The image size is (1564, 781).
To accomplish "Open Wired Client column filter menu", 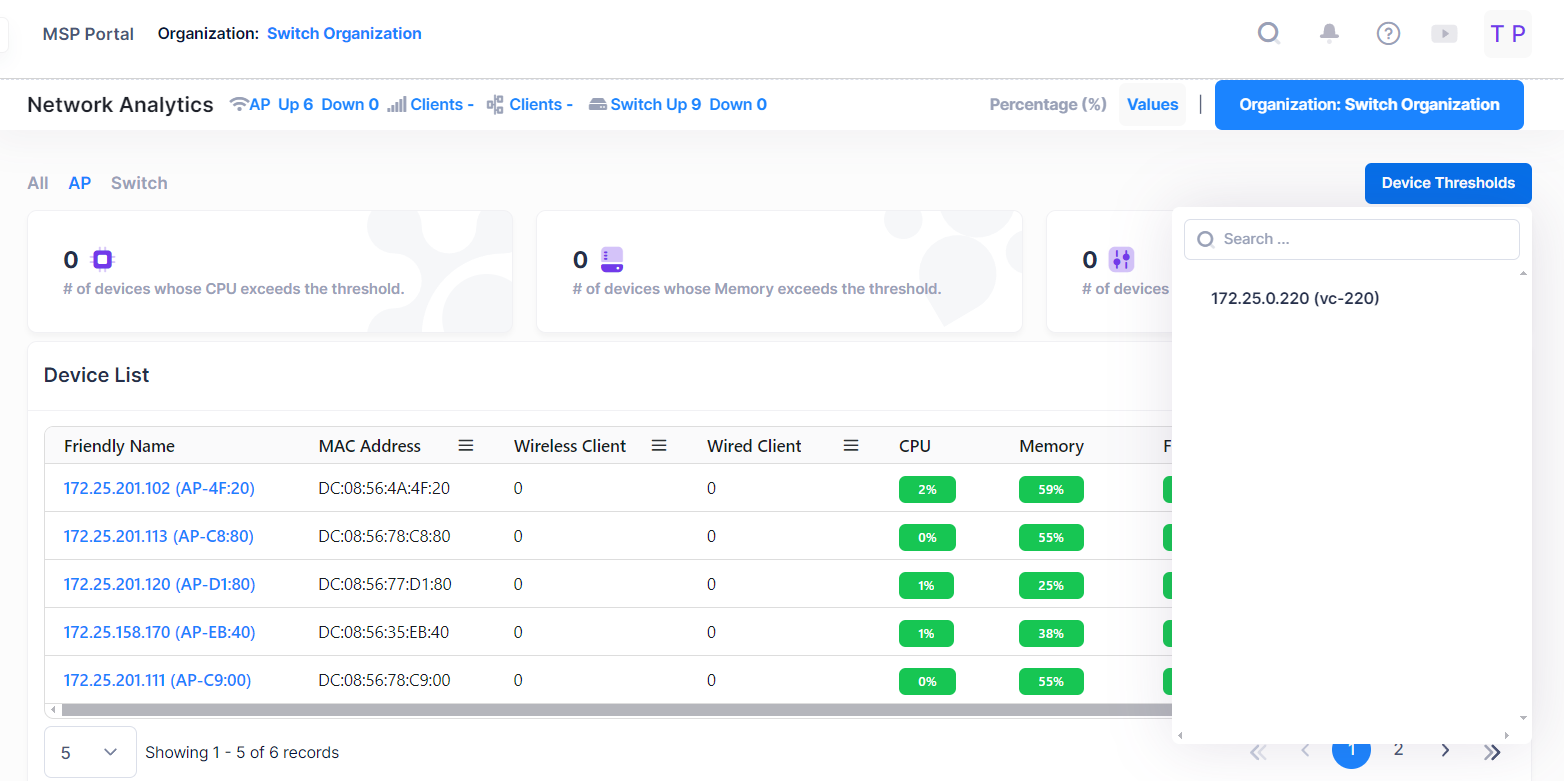I will pyautogui.click(x=851, y=445).
